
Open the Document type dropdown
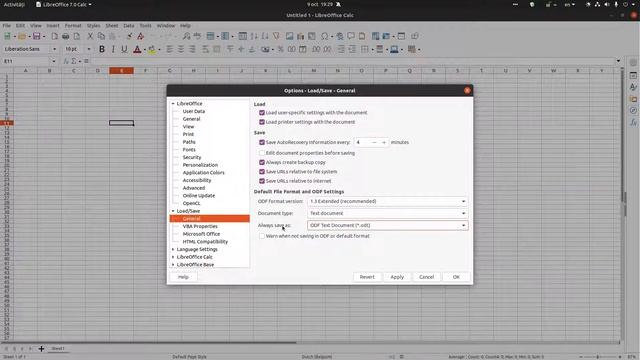387,213
